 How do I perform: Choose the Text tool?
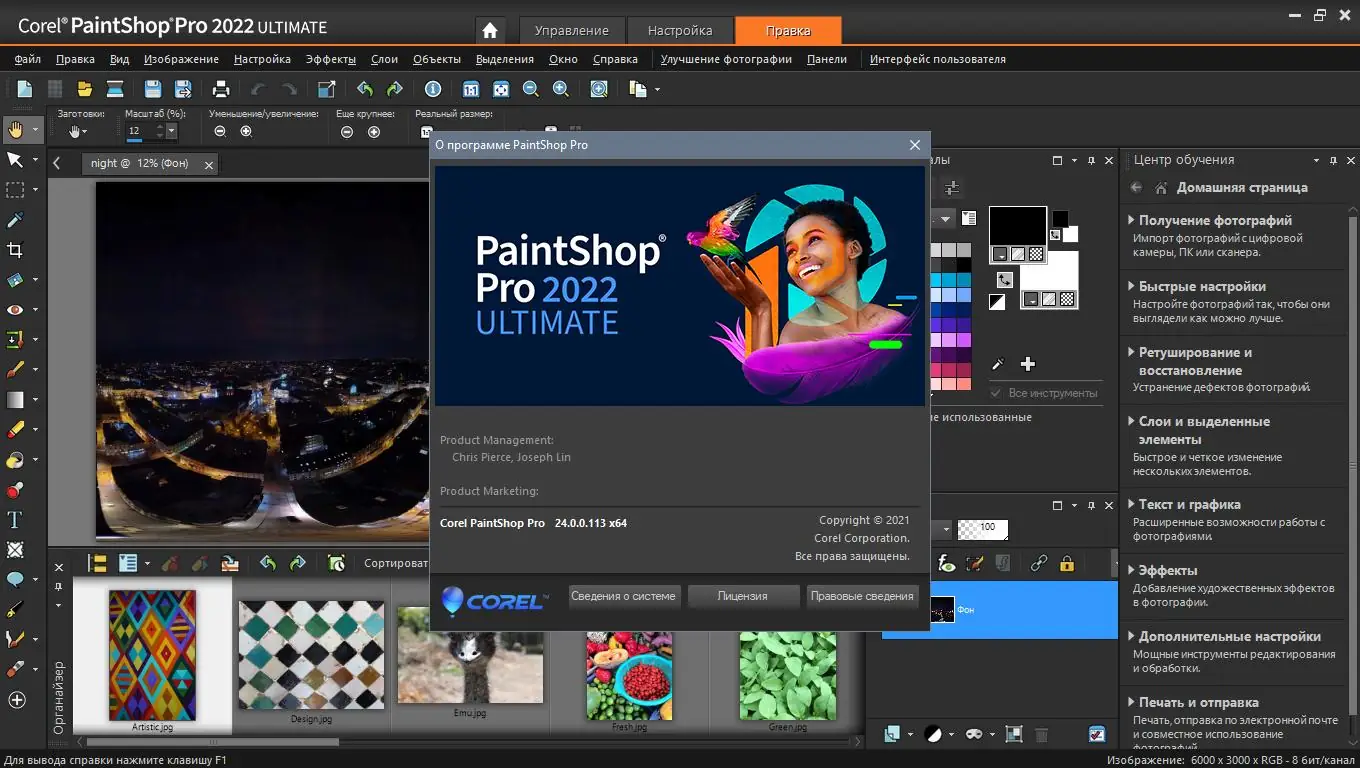click(15, 520)
